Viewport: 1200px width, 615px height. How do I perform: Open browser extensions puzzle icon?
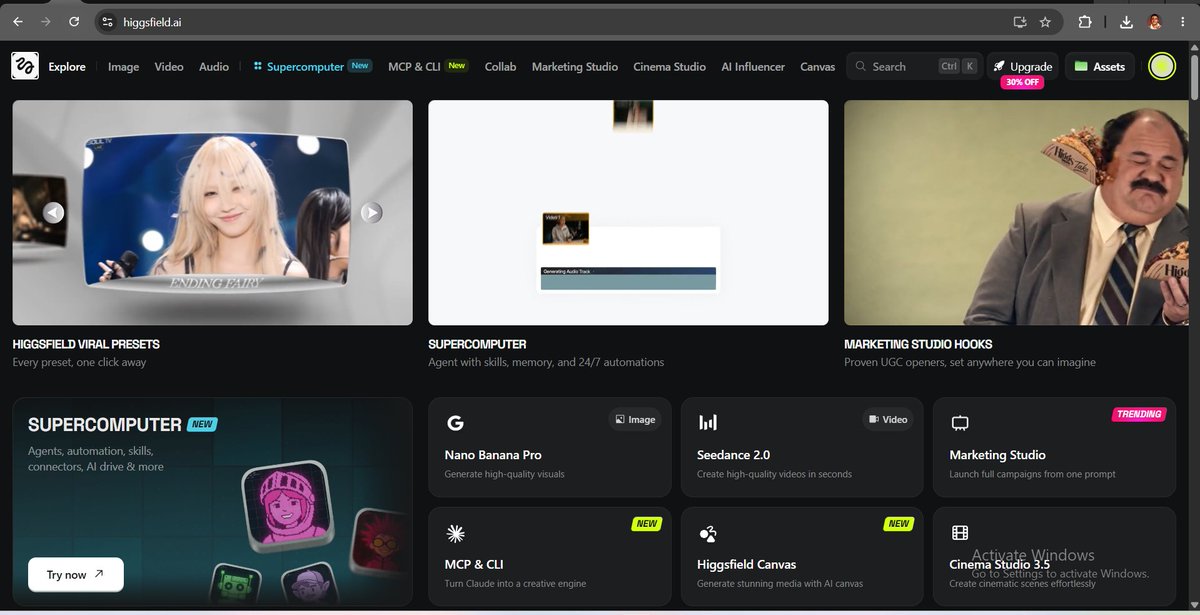[1085, 22]
